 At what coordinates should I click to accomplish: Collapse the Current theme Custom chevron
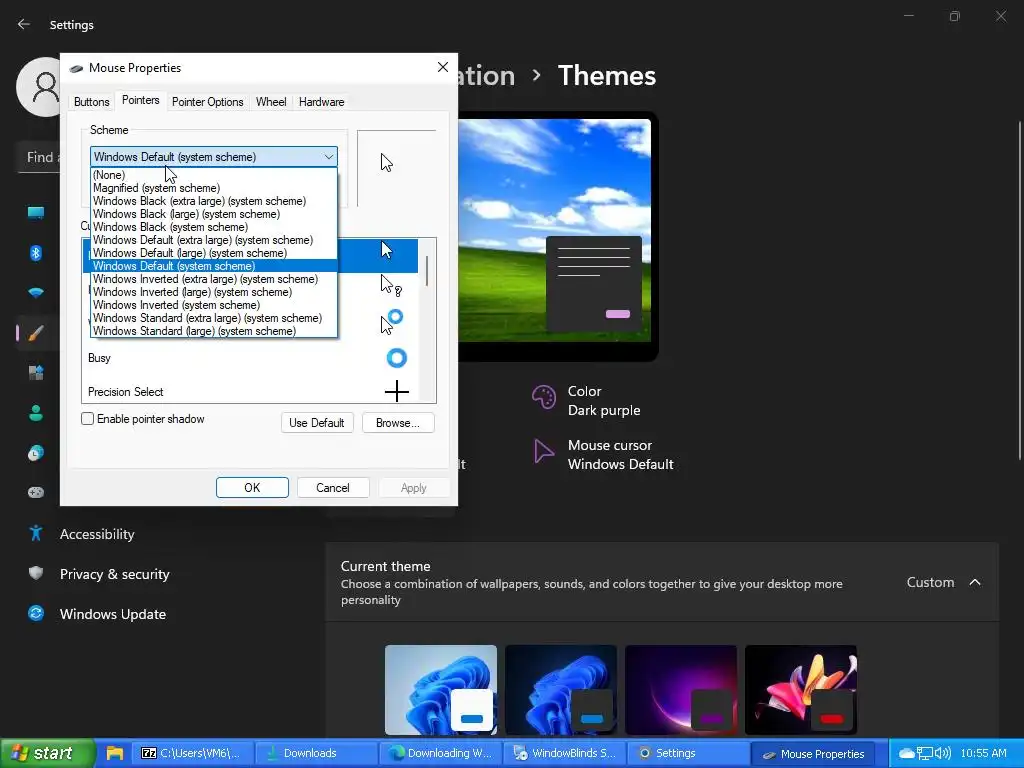(975, 582)
